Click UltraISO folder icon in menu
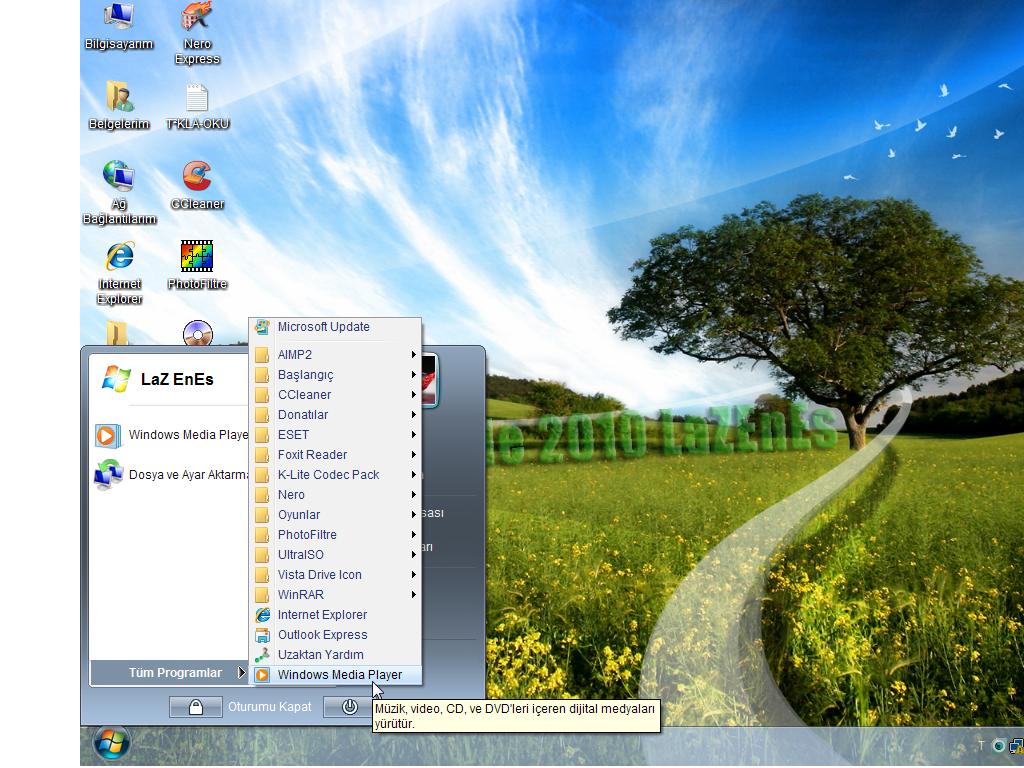1024x768 pixels. pos(262,554)
